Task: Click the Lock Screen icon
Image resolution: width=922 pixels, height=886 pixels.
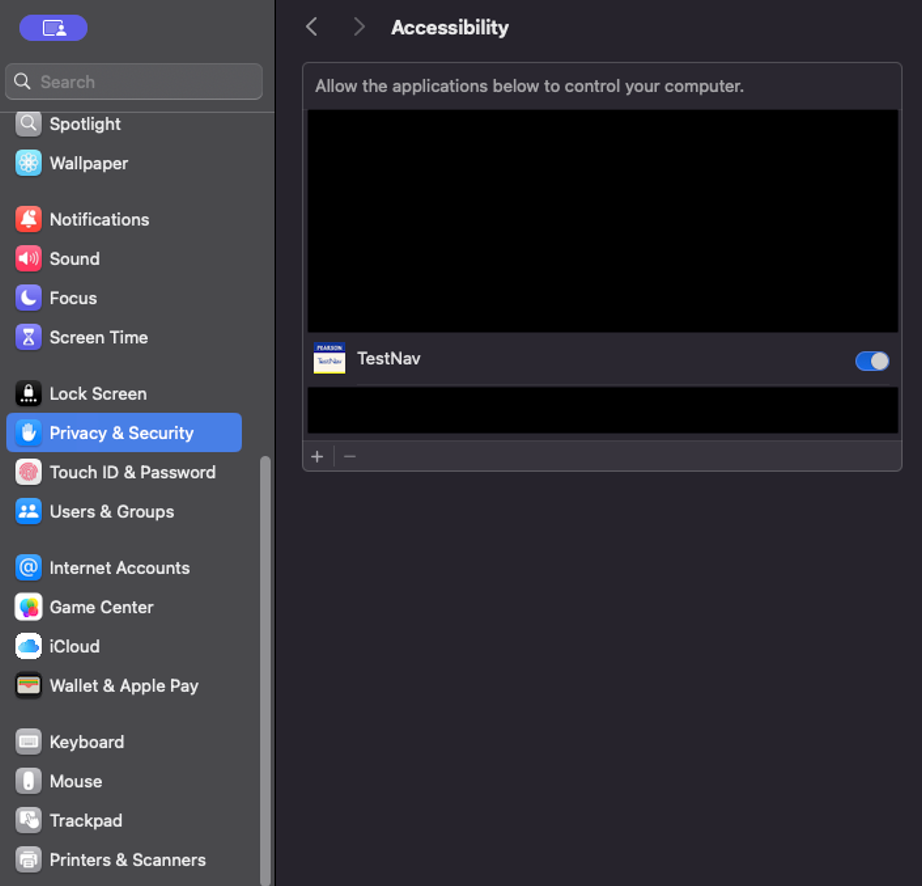Action: [28, 393]
